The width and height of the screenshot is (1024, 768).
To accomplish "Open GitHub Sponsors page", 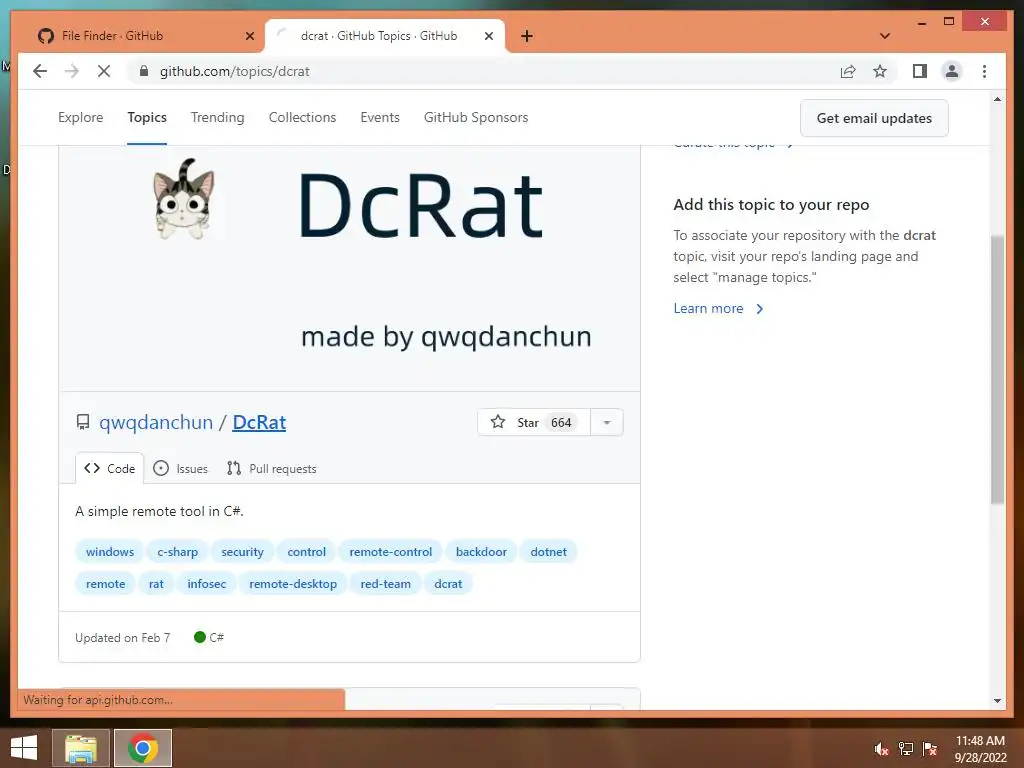I will pyautogui.click(x=476, y=118).
